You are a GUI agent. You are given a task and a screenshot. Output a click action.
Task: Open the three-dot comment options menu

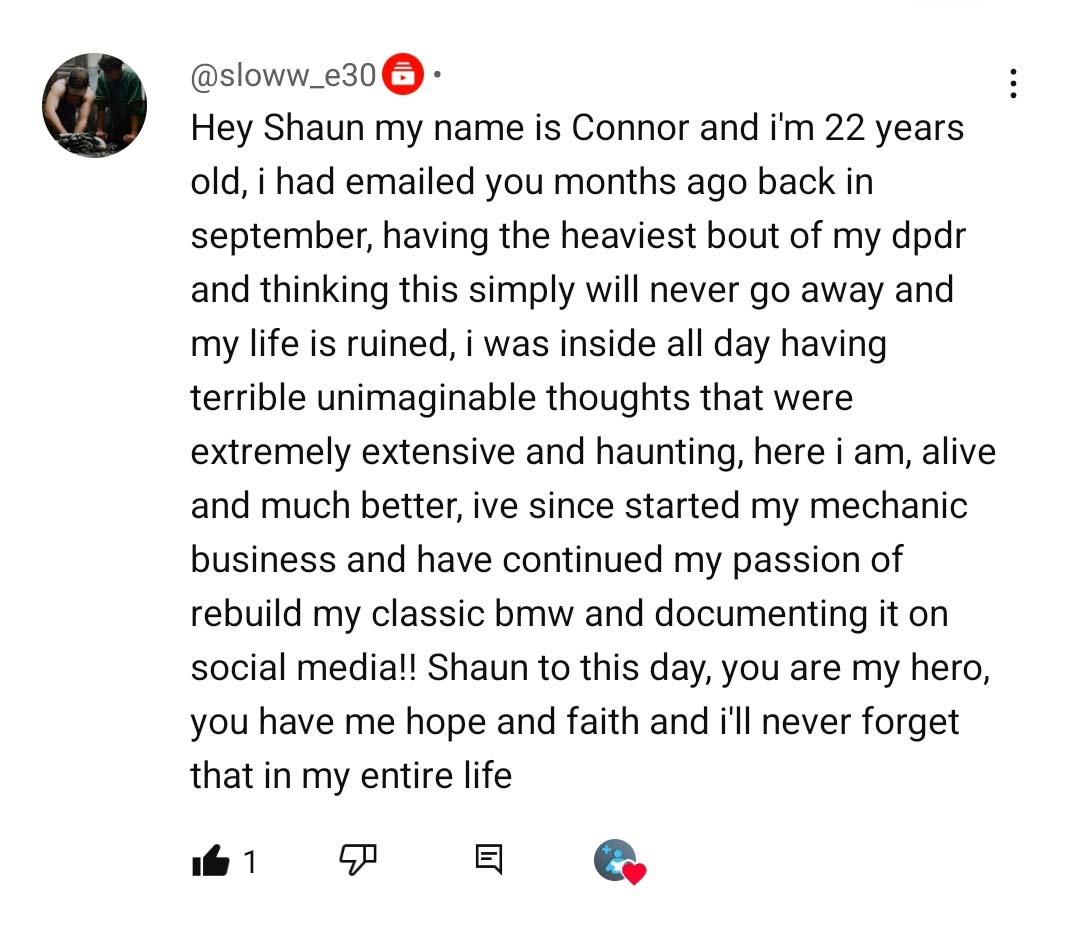pyautogui.click(x=1013, y=83)
